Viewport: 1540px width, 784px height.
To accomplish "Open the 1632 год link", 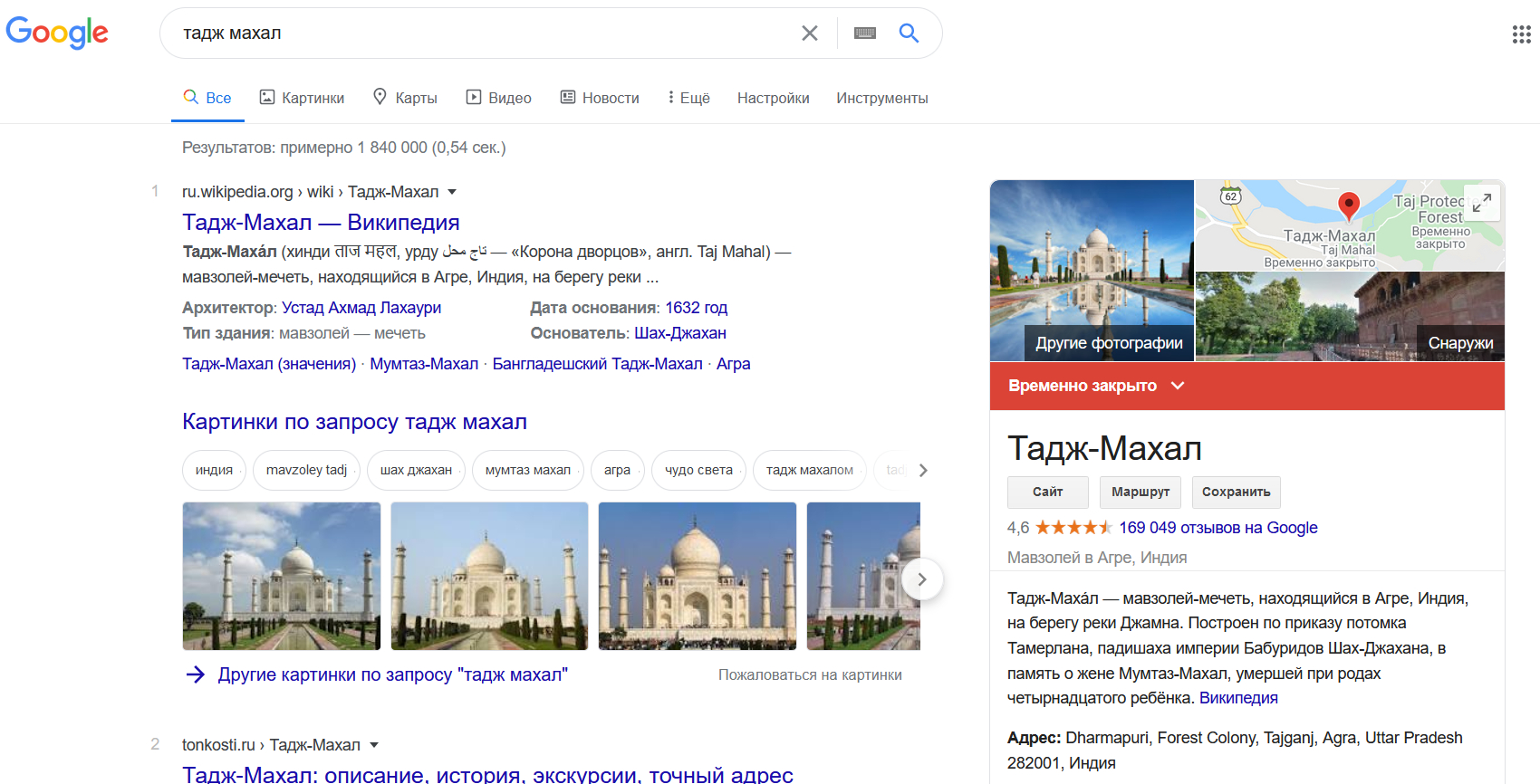I will (x=696, y=308).
